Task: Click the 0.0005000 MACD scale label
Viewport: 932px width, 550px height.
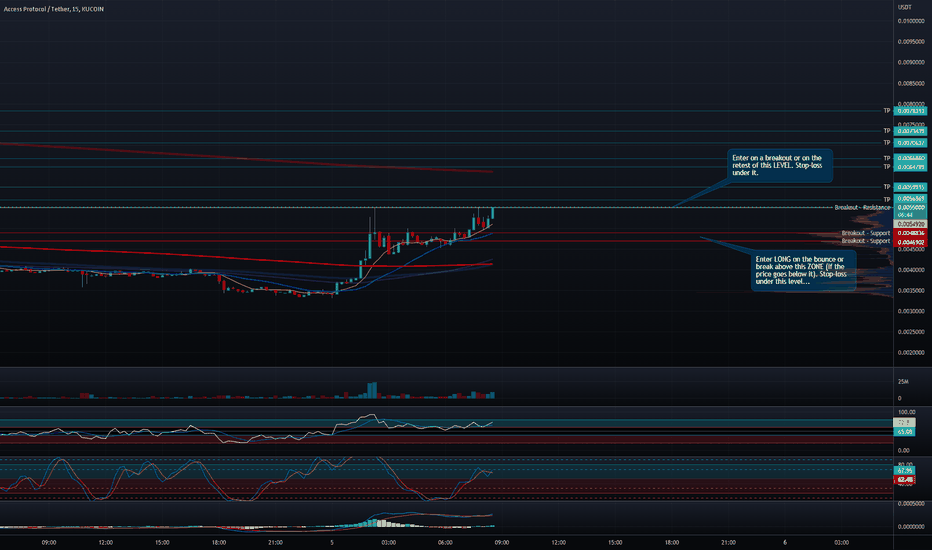Action: [911, 504]
